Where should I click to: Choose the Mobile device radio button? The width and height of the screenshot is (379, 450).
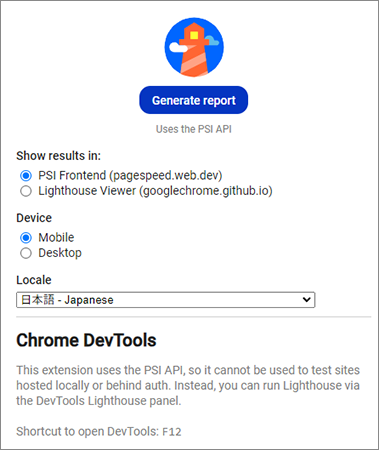(x=26, y=238)
